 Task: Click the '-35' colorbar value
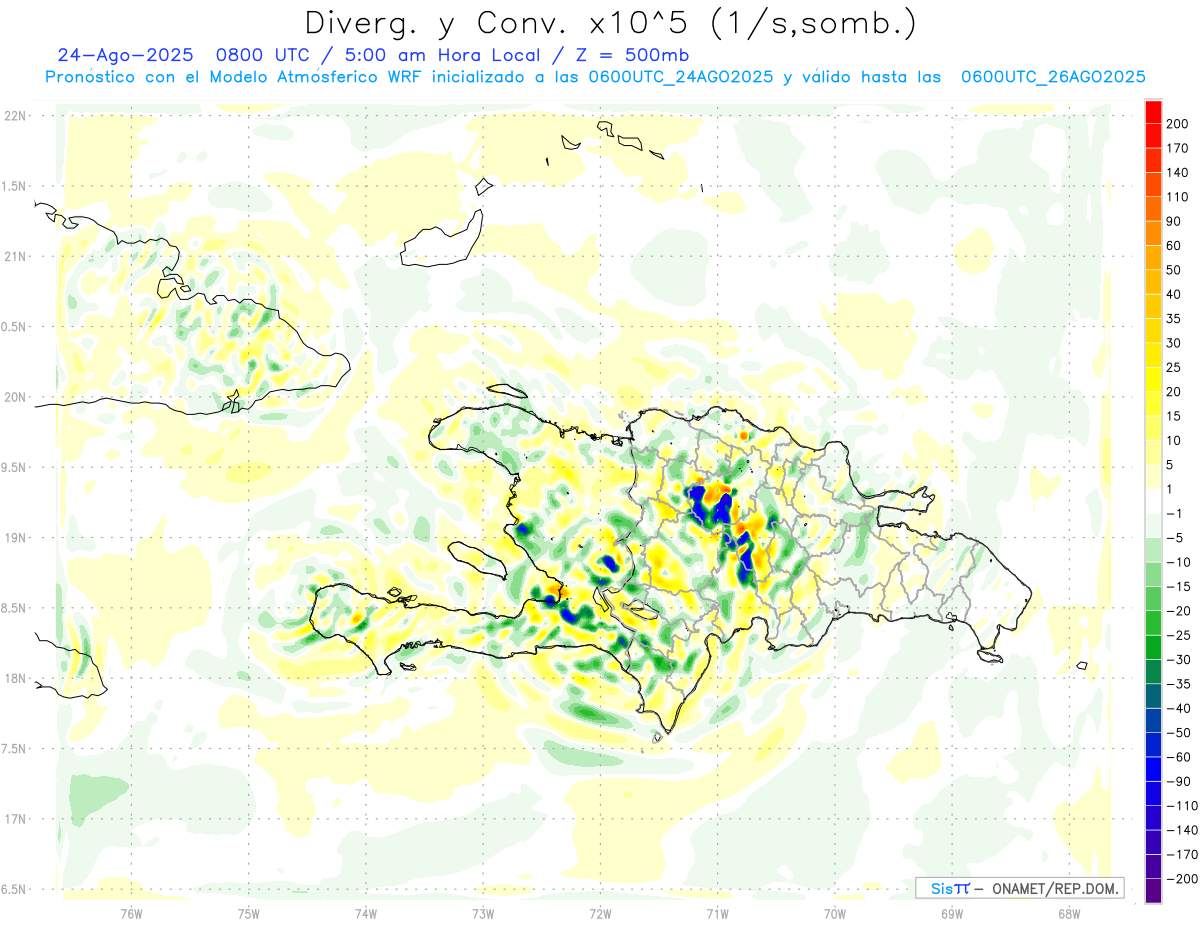(1178, 684)
